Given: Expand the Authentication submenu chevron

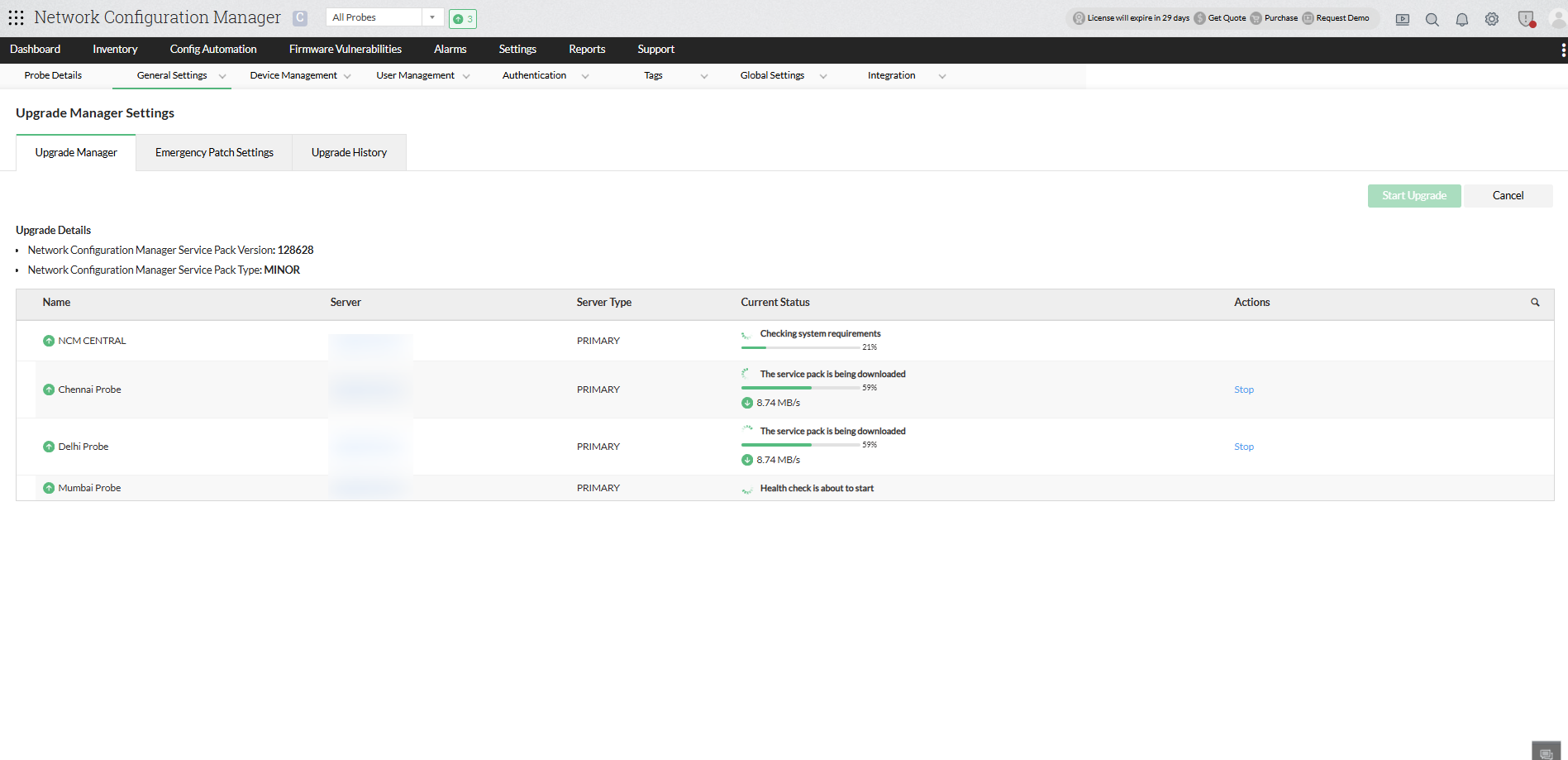Looking at the screenshot, I should (x=585, y=76).
